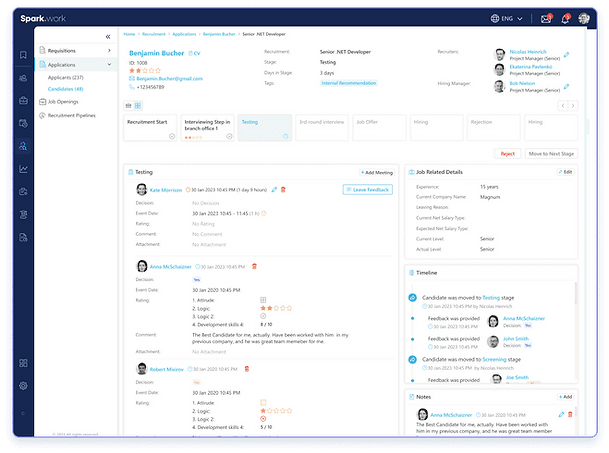Open Nicolas Heinrich recruiter profile

pos(527,52)
